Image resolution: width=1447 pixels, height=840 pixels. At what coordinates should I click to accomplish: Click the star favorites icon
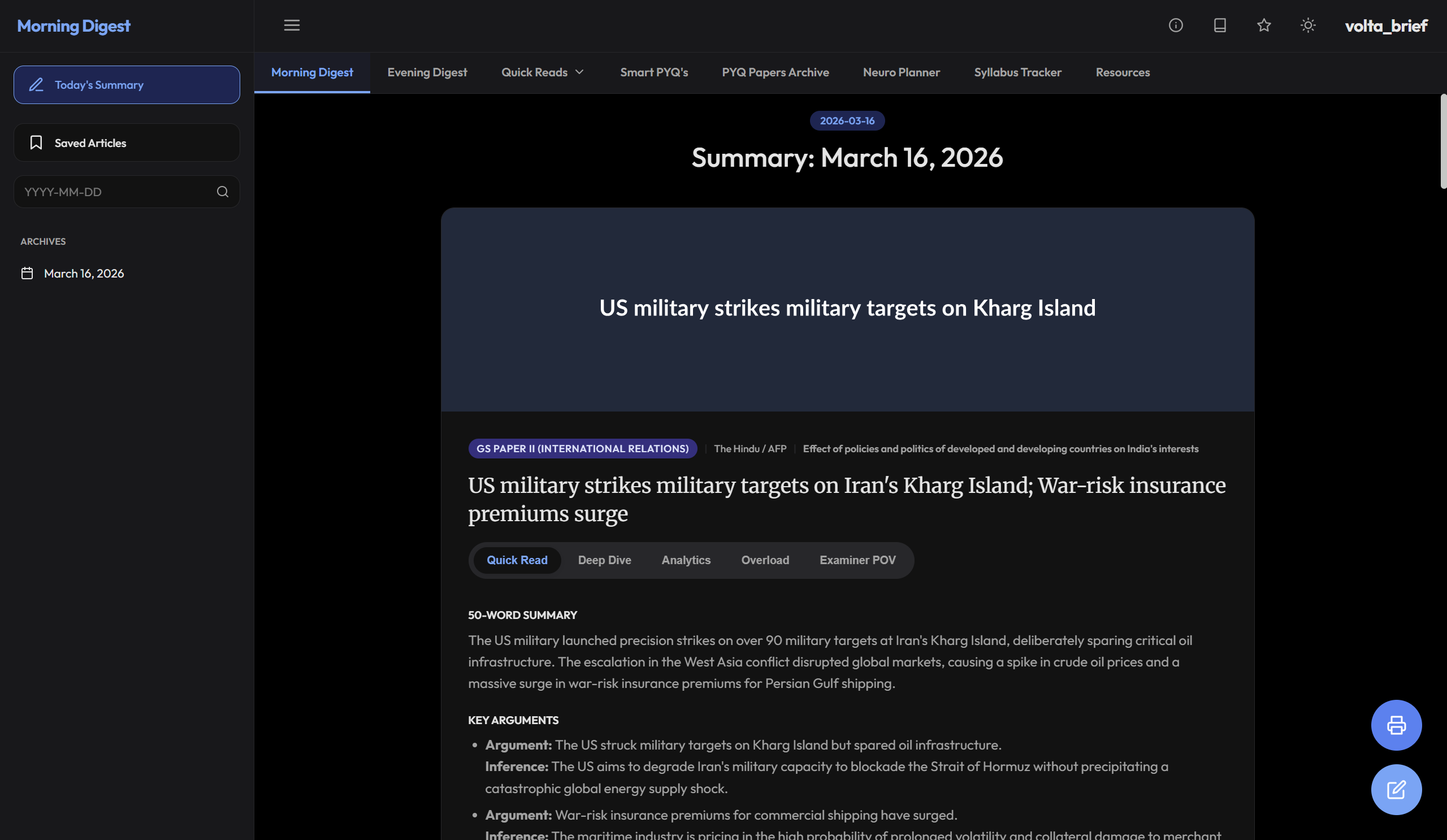1263,25
